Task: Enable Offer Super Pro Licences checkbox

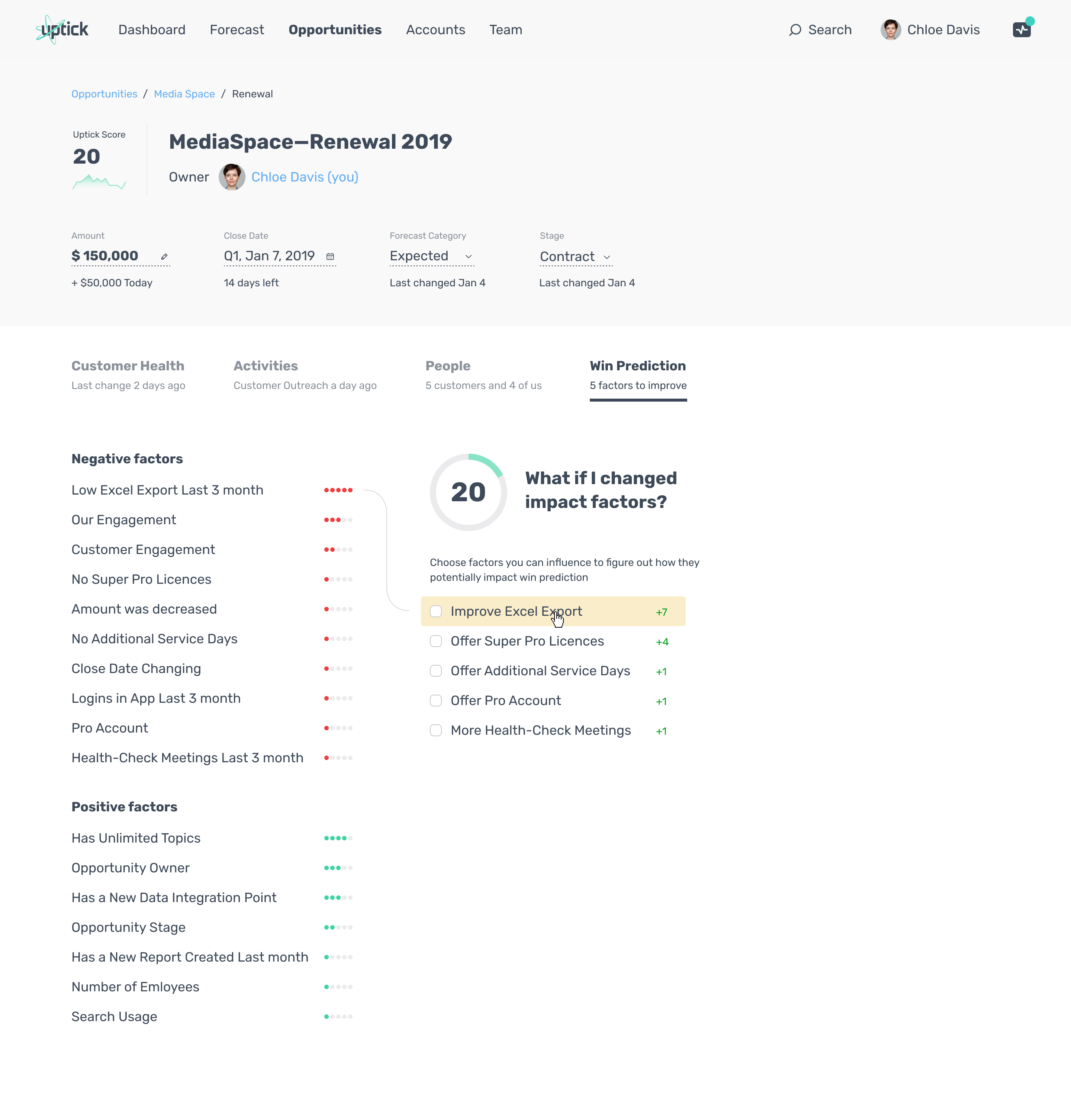Action: (435, 641)
